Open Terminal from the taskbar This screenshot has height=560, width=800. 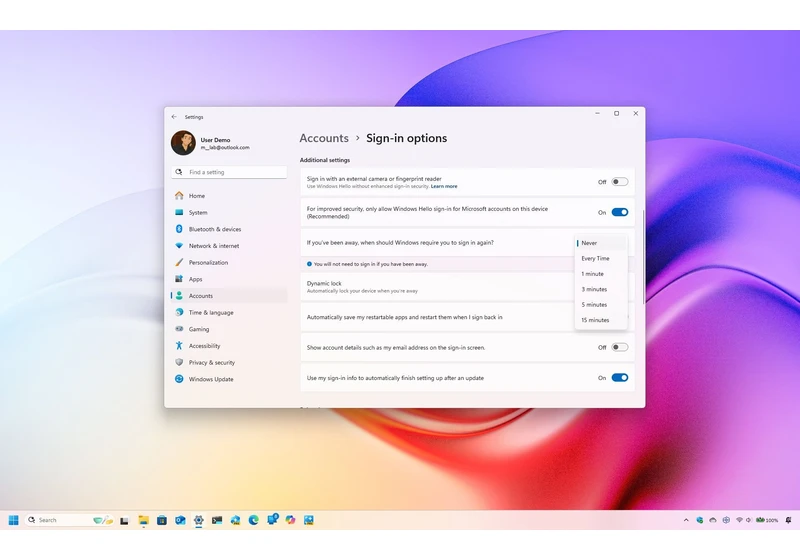coord(217,520)
